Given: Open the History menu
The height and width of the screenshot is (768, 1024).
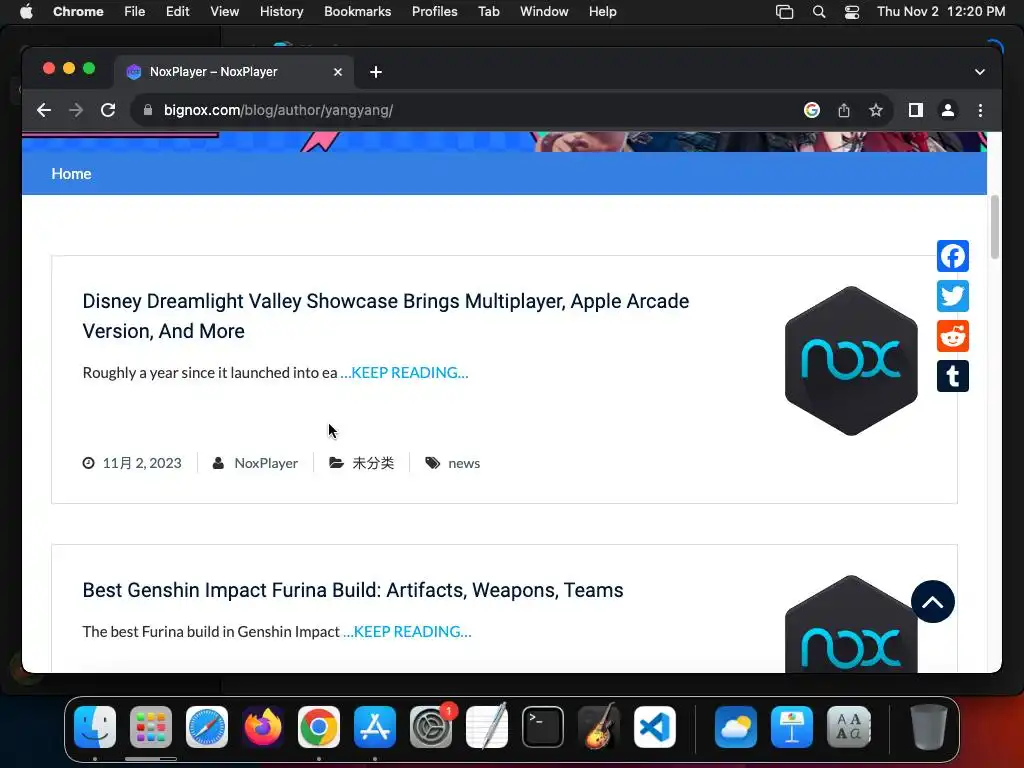Looking at the screenshot, I should tap(281, 12).
